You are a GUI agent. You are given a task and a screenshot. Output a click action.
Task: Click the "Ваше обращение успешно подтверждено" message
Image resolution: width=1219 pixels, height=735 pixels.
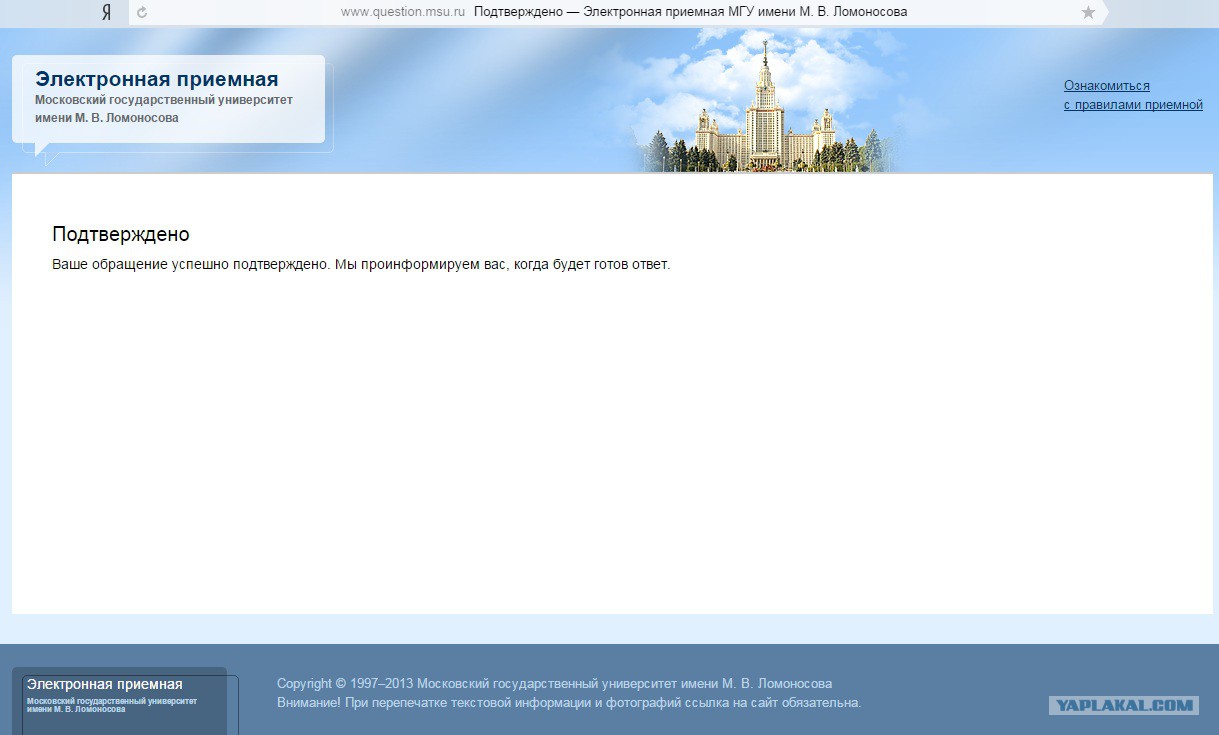tap(361, 265)
